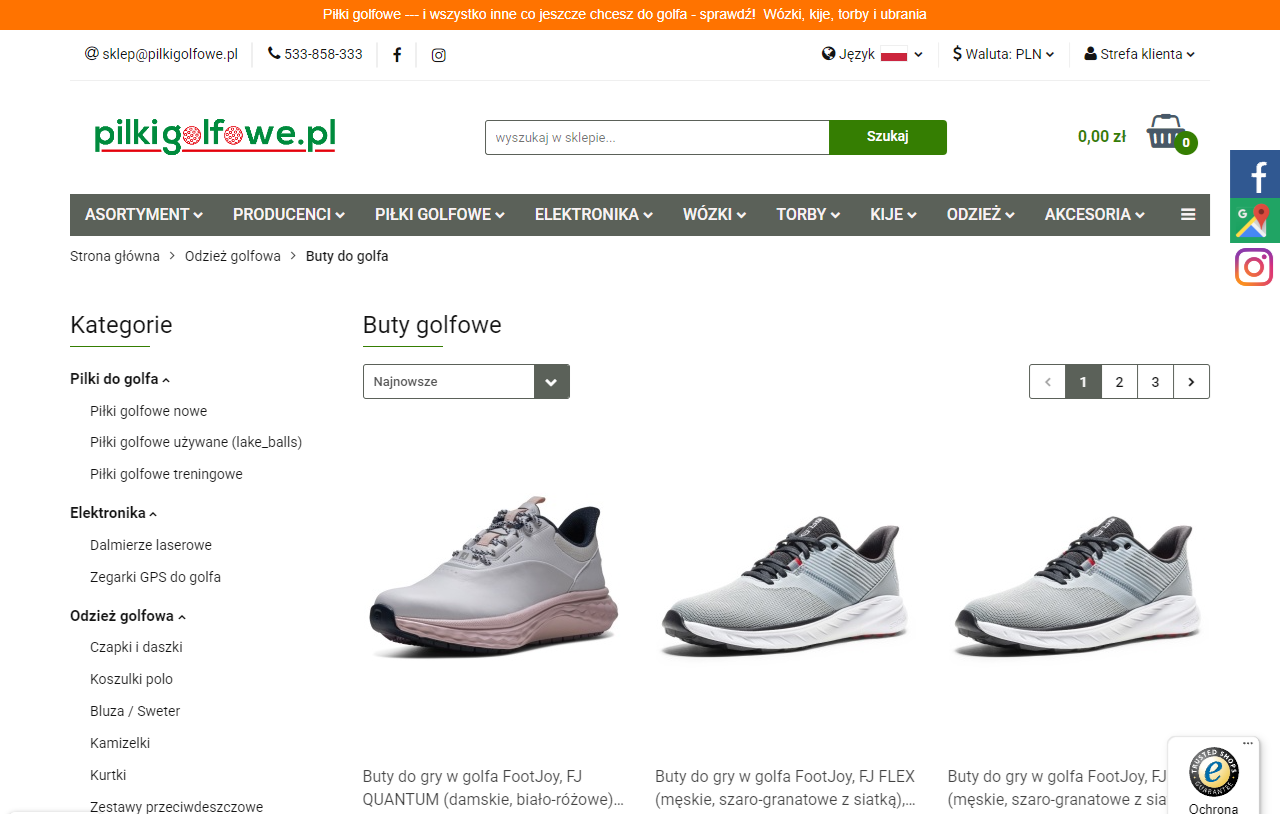
Task: Click the Facebook icon on the right edge
Action: click(1254, 174)
